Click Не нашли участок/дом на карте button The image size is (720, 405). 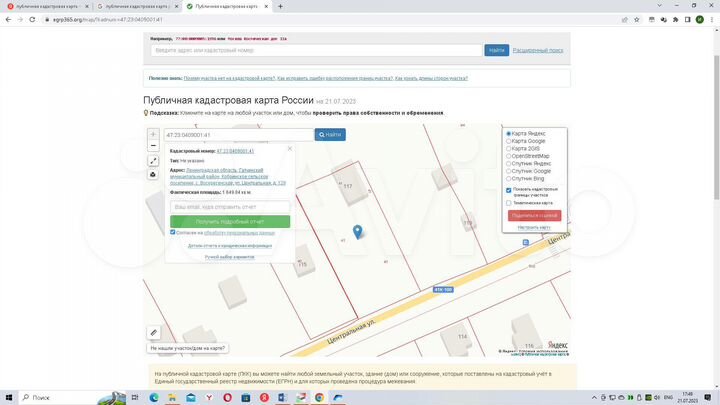click(188, 348)
